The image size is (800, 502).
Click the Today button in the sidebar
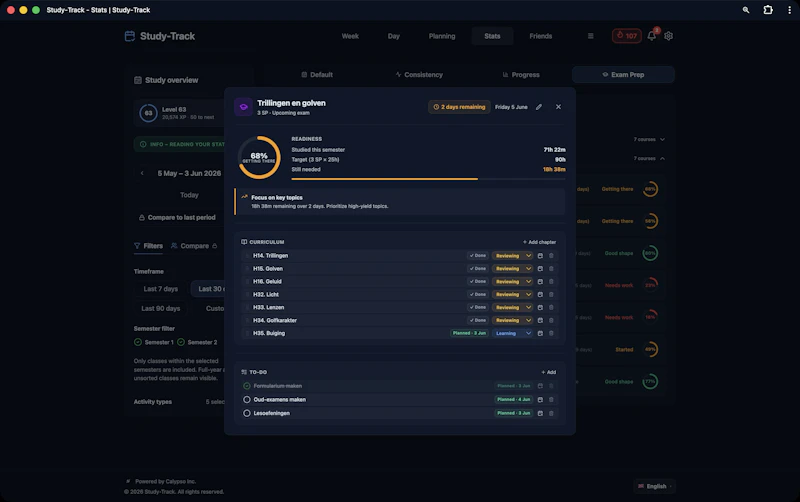point(189,195)
